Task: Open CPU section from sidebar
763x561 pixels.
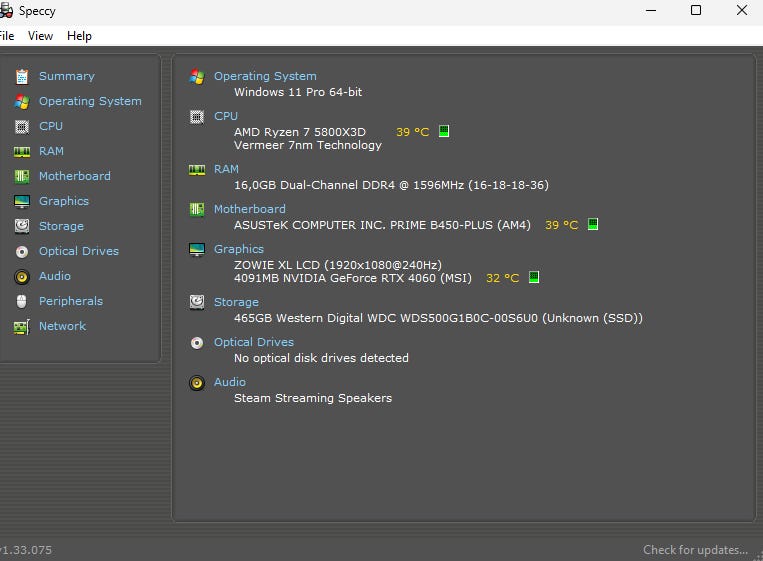Action: pyautogui.click(x=51, y=126)
